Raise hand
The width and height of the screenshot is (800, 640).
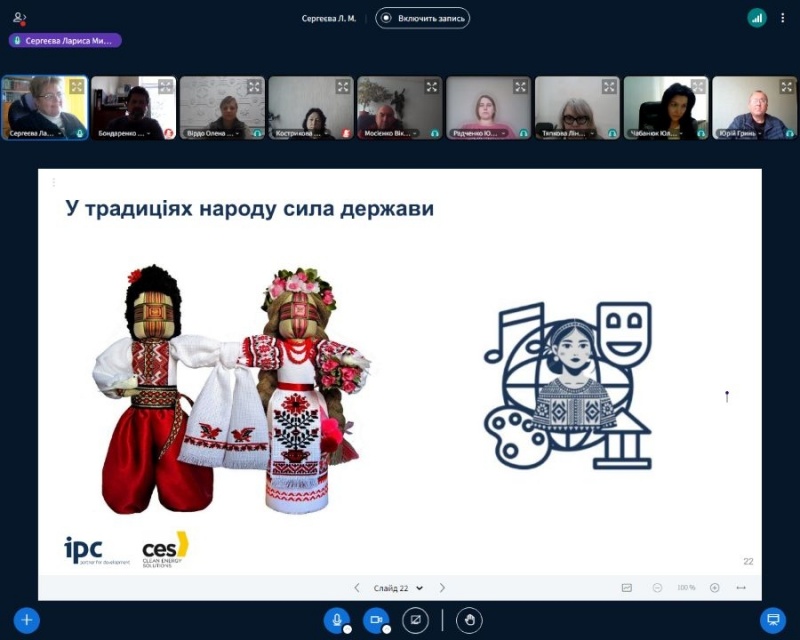point(469,620)
